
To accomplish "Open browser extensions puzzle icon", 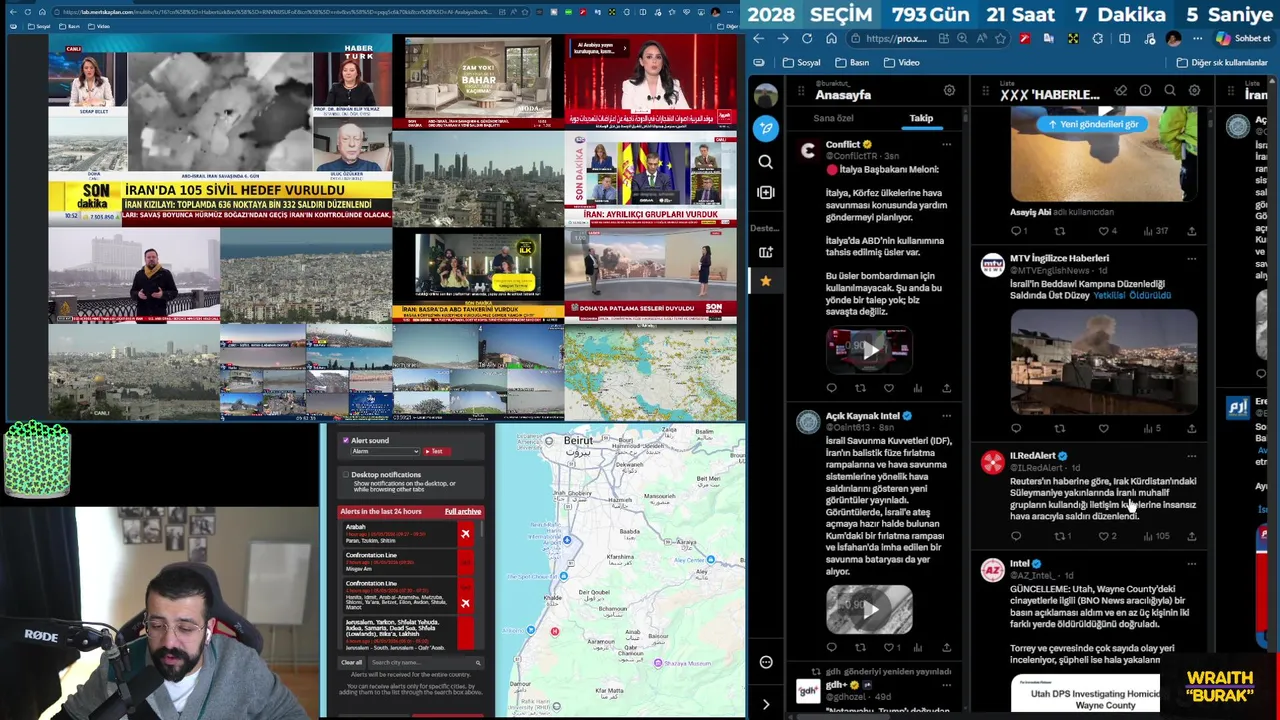I will click(x=1097, y=39).
